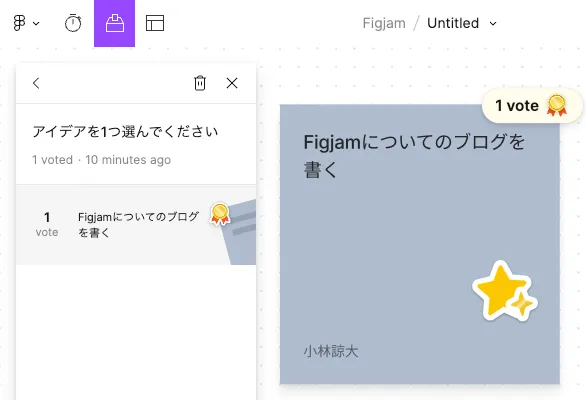This screenshot has width=586, height=400.
Task: Select the star sticker on the sticky note
Action: pyautogui.click(x=505, y=292)
